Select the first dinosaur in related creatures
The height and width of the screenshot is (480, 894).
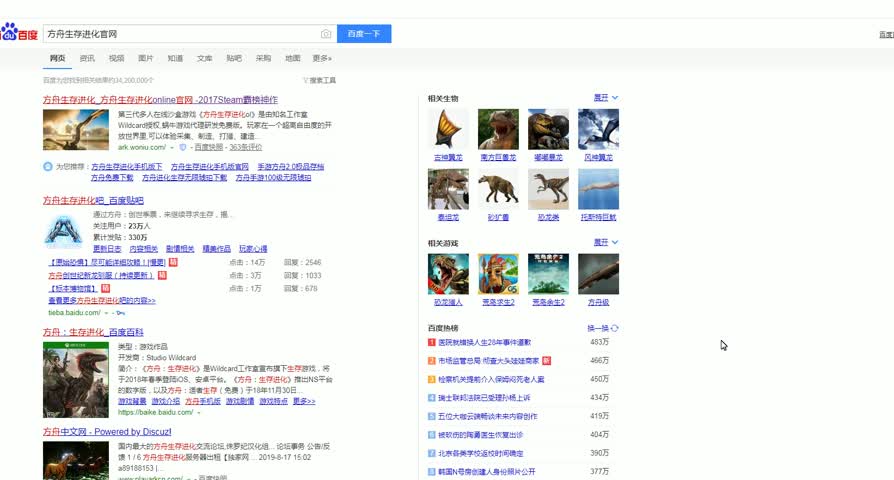tap(447, 130)
